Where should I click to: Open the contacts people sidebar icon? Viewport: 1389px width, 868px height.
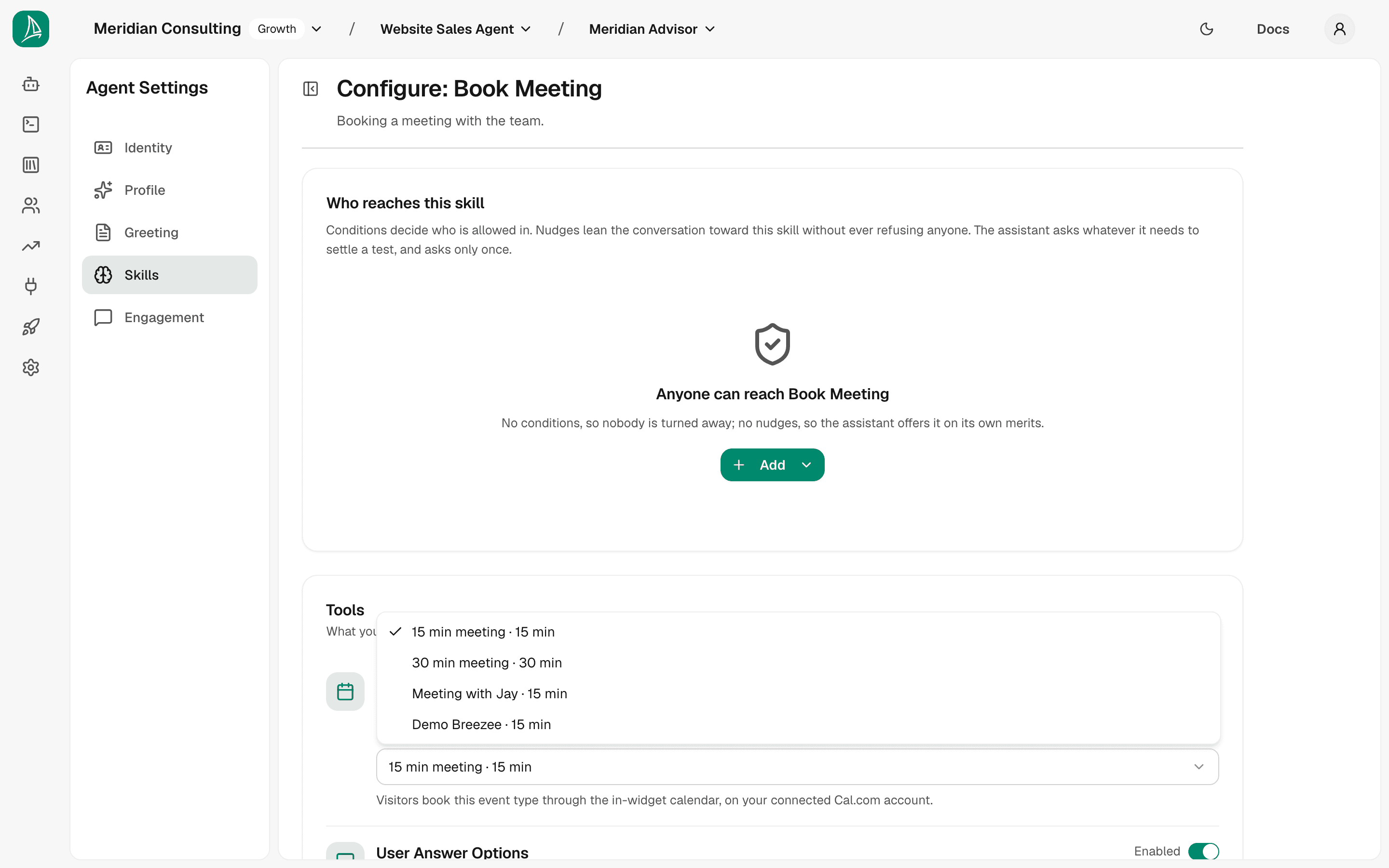(31, 205)
